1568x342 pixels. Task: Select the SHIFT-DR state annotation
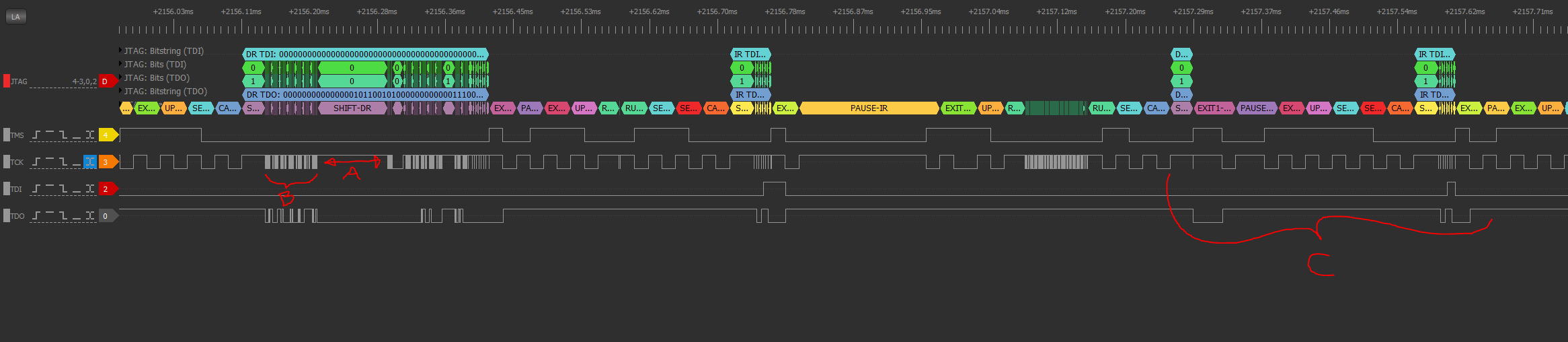352,108
